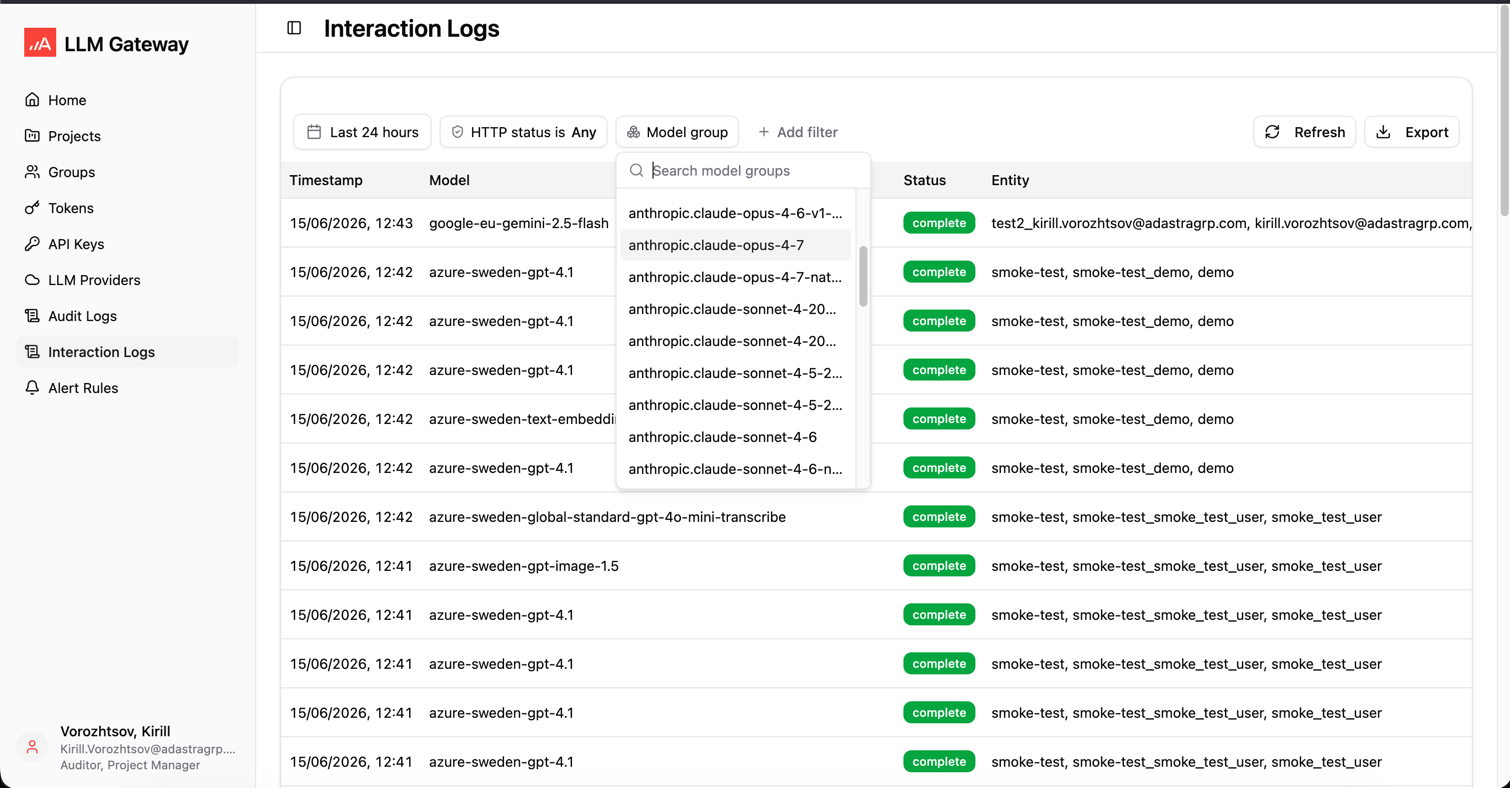Select anthropic.claude-sonnet-4-6 option
Viewport: 1510px width, 788px height.
[x=736, y=437]
